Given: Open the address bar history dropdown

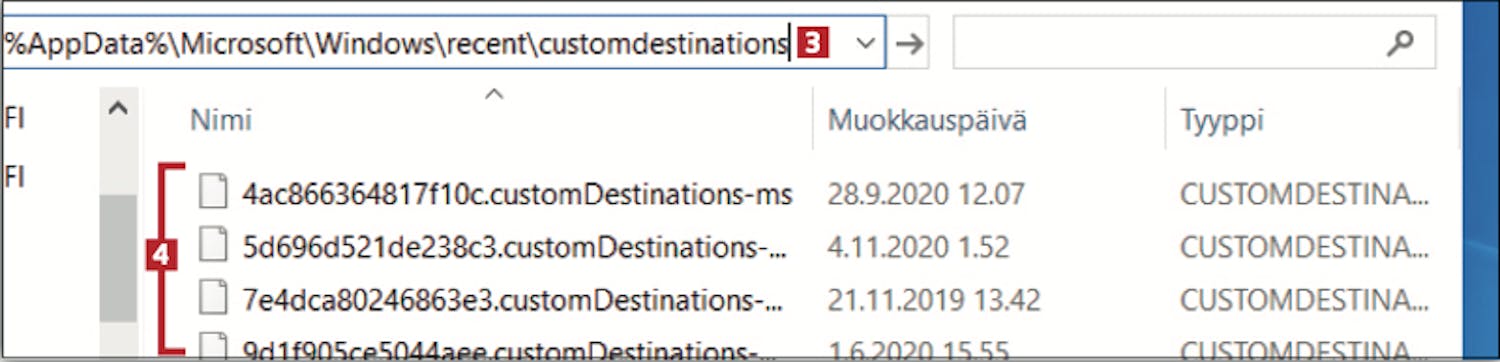Looking at the screenshot, I should 866,44.
